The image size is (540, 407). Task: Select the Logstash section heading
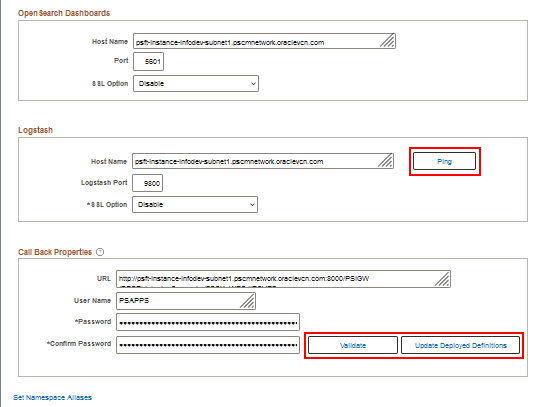pyautogui.click(x=35, y=130)
